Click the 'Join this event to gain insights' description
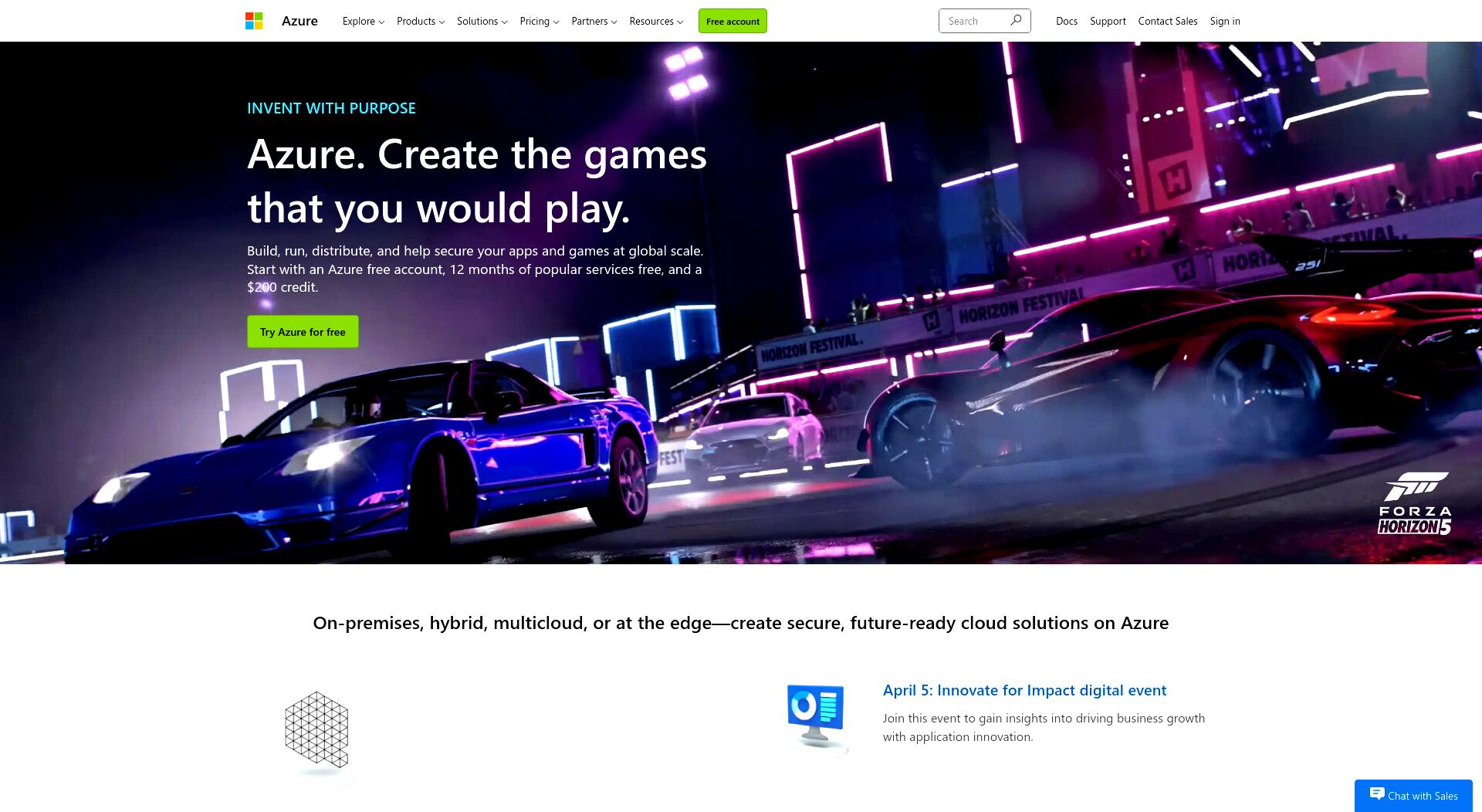The width and height of the screenshot is (1482, 812). point(1044,727)
